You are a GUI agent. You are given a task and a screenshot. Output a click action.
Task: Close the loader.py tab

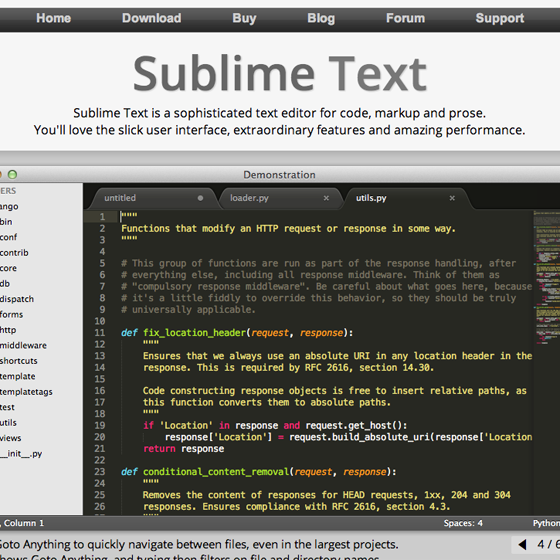(x=326, y=198)
